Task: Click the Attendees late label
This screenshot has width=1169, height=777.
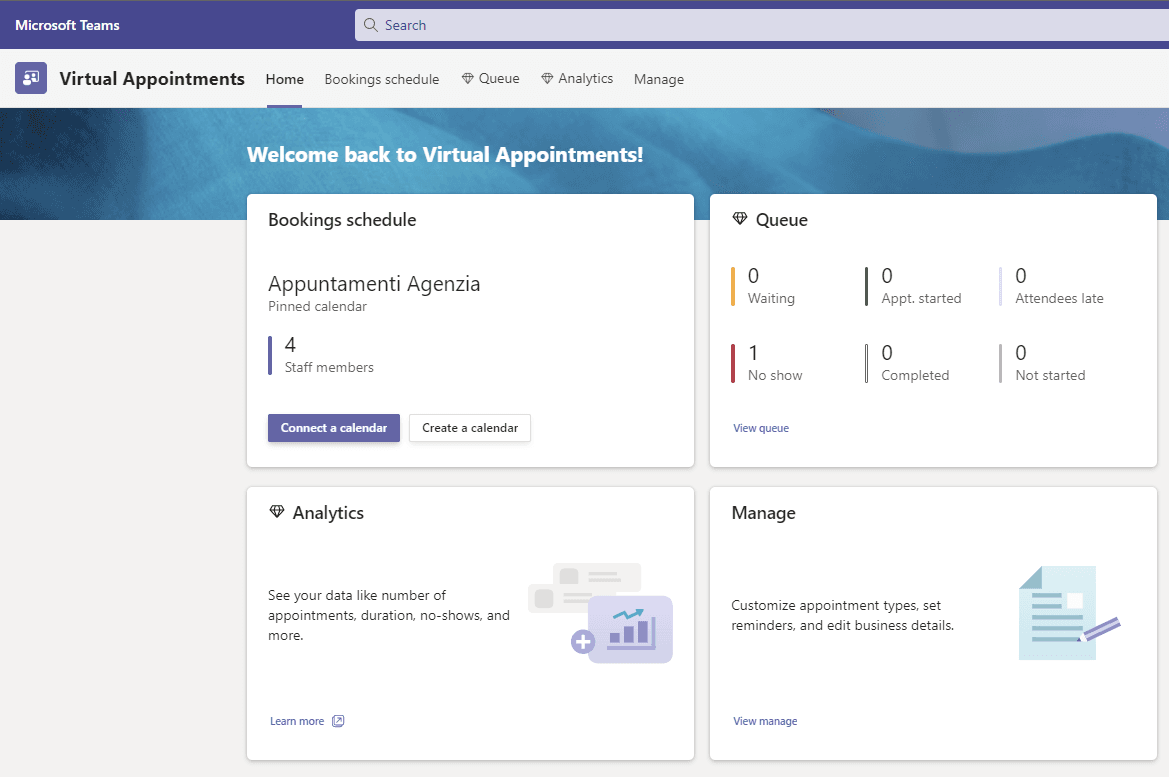Action: pyautogui.click(x=1059, y=298)
